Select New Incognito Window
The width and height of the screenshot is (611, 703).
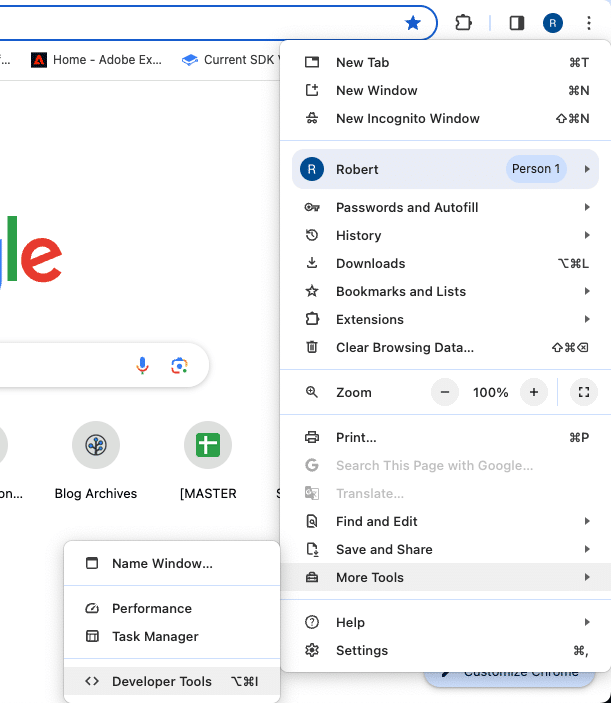pyautogui.click(x=407, y=118)
